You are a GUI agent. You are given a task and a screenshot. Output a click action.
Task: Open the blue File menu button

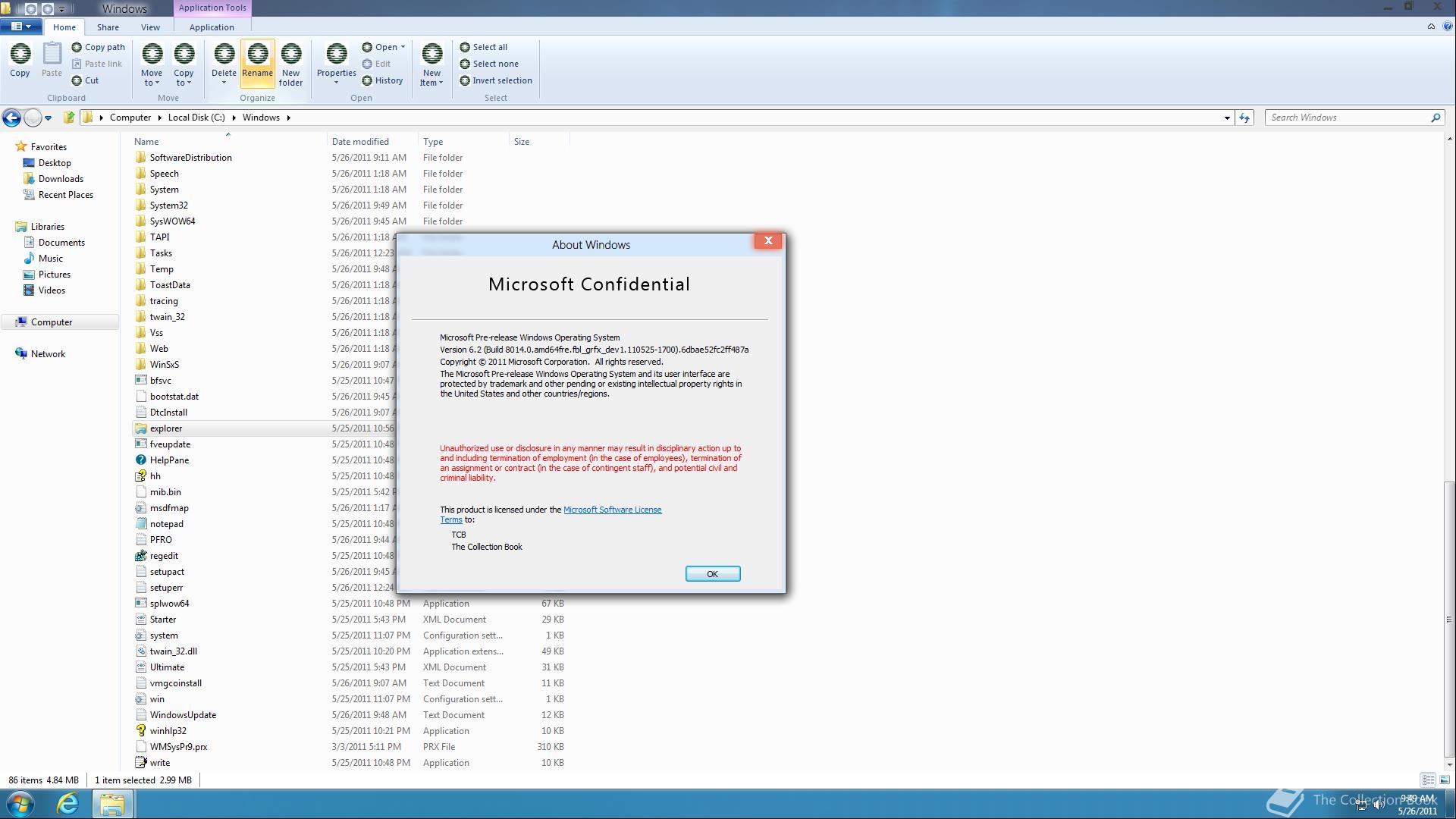coord(20,27)
